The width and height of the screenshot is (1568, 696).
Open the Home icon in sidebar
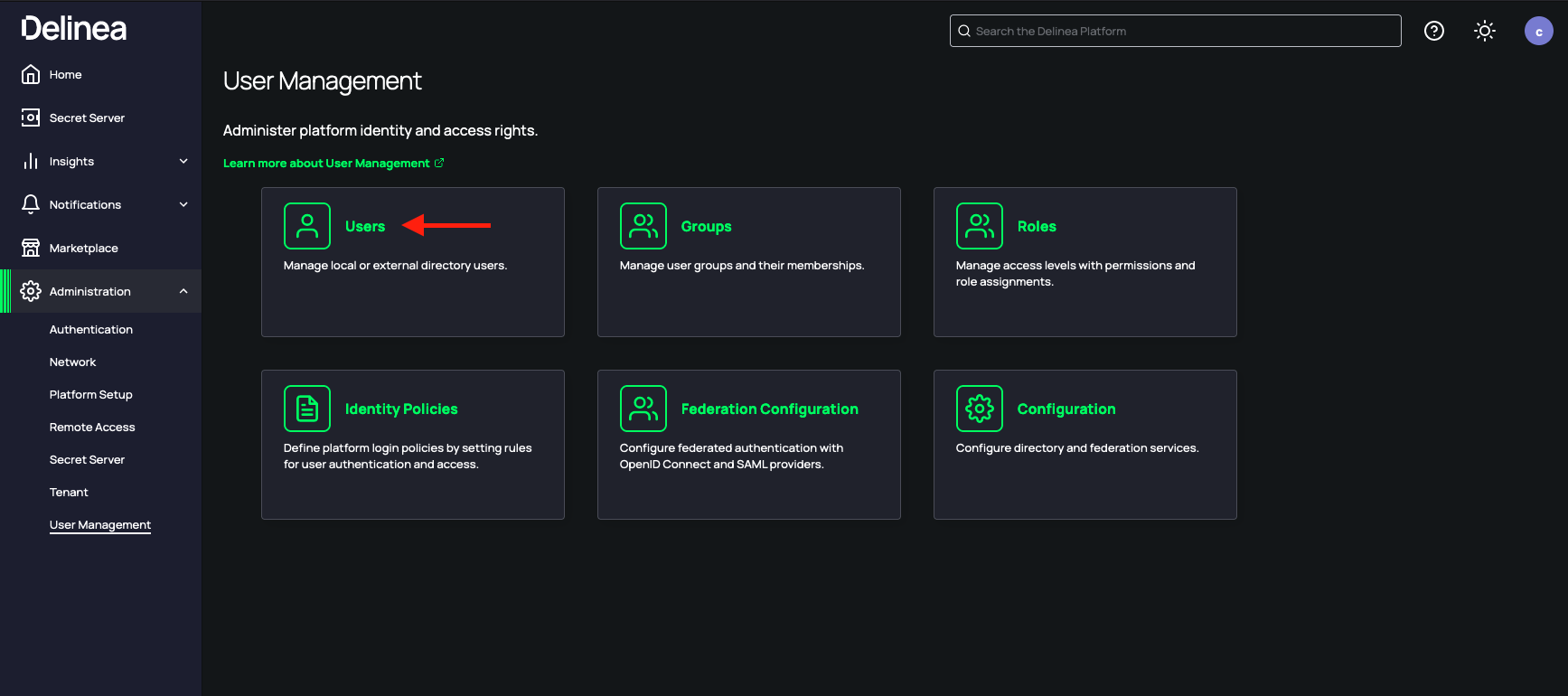click(31, 74)
